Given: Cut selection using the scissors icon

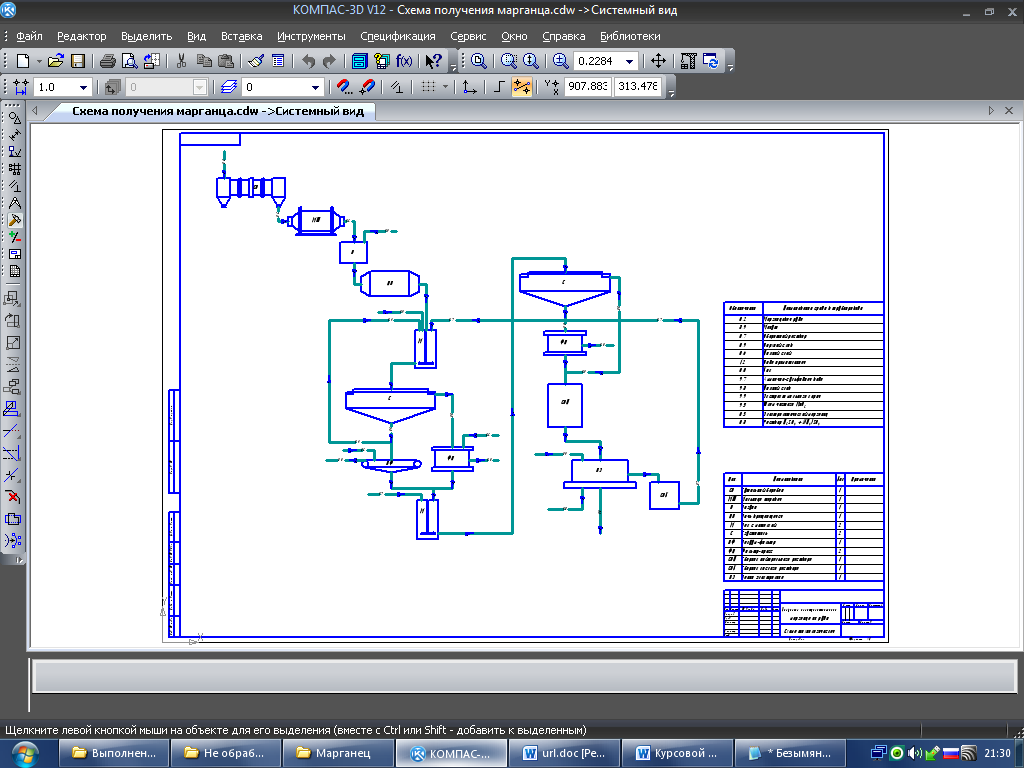Looking at the screenshot, I should (182, 61).
